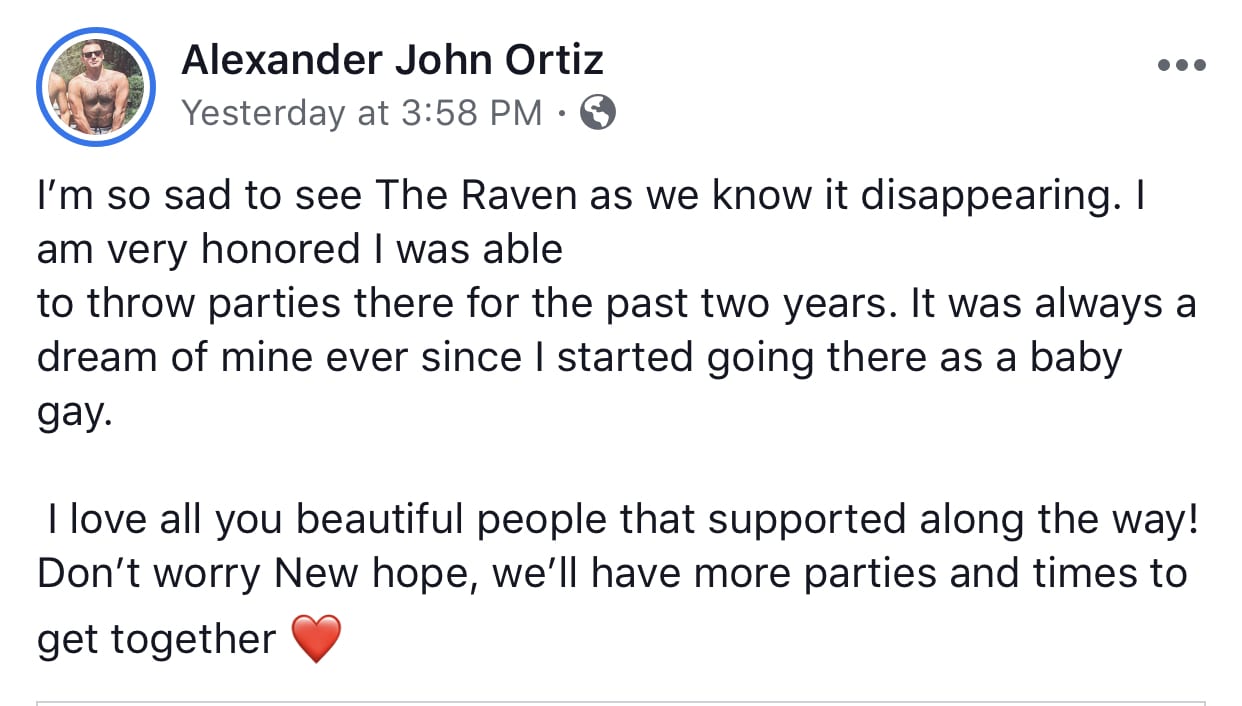1242x706 pixels.
Task: Open the author name Alexander John Ortiz
Action: 392,61
